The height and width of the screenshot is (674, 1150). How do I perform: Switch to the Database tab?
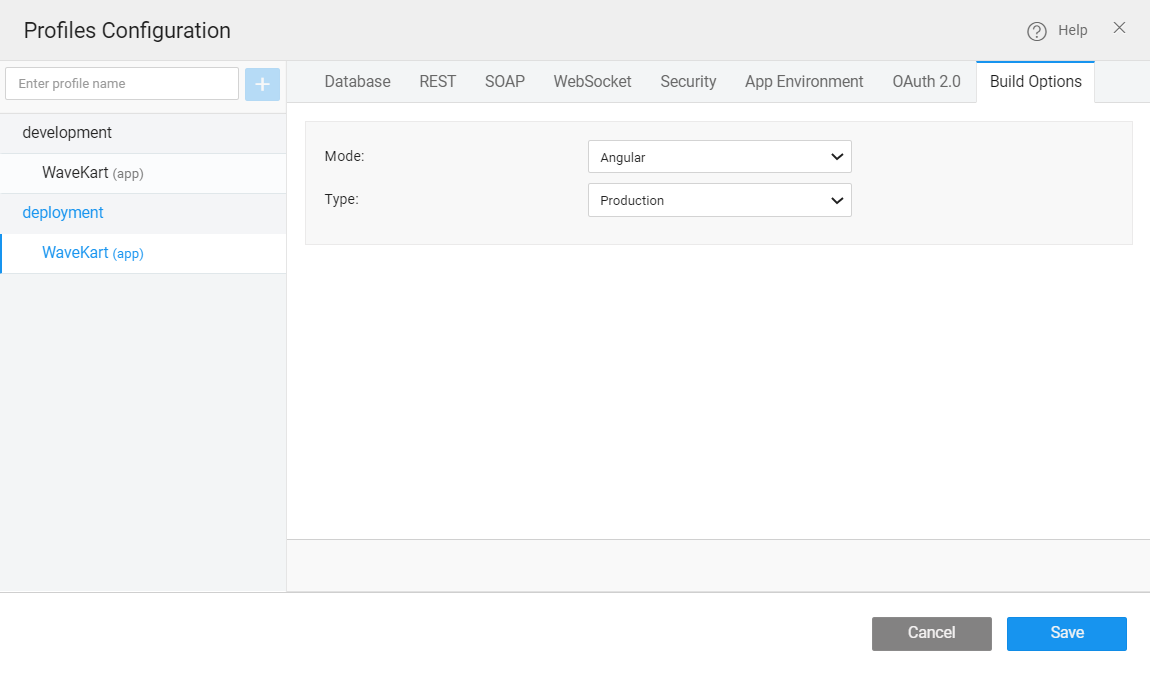click(357, 82)
